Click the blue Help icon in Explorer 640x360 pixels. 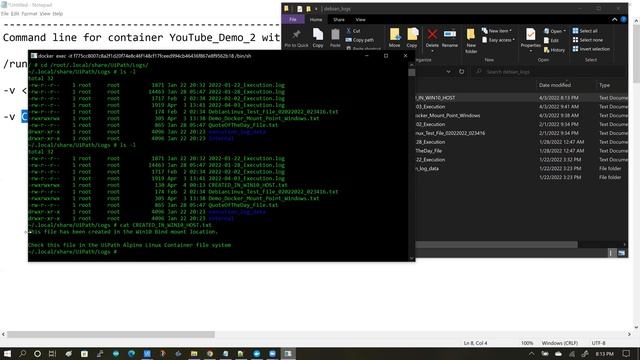623,19
